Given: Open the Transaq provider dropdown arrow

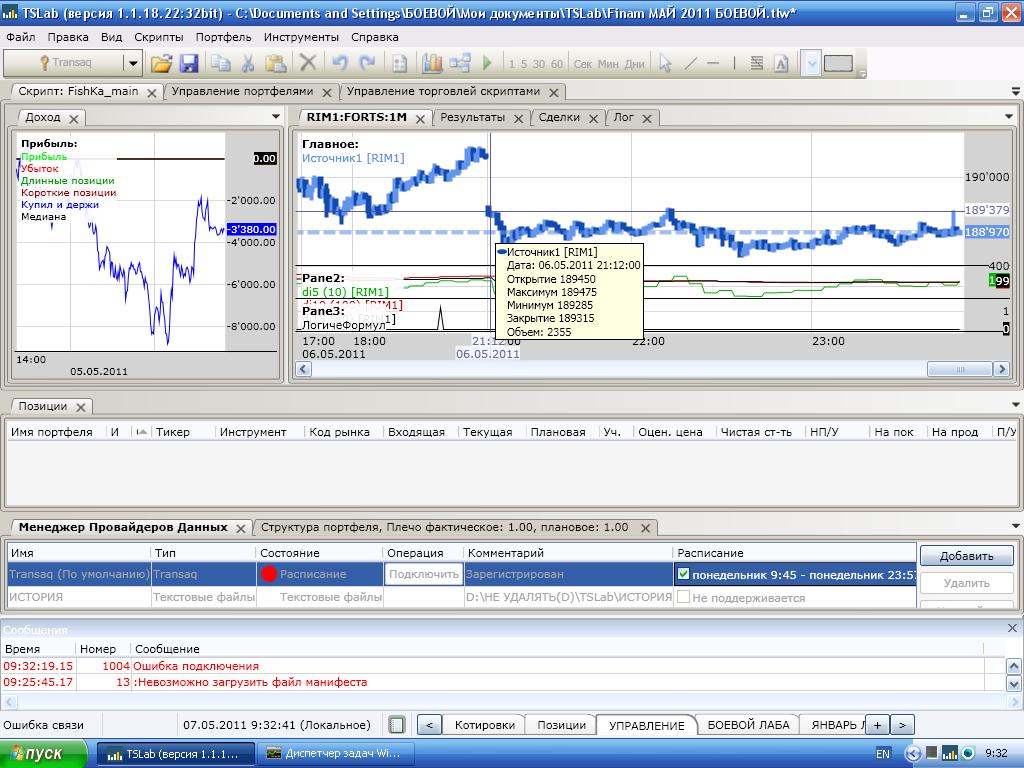Looking at the screenshot, I should (132, 63).
